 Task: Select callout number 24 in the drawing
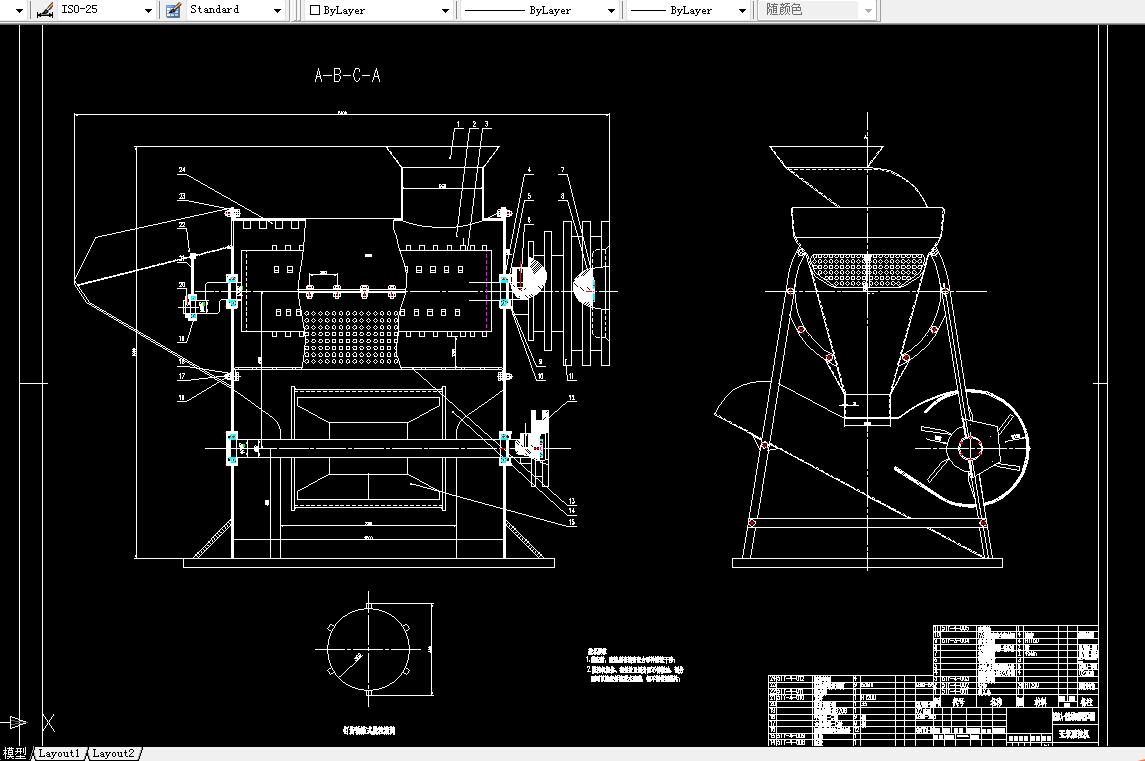[x=182, y=170]
